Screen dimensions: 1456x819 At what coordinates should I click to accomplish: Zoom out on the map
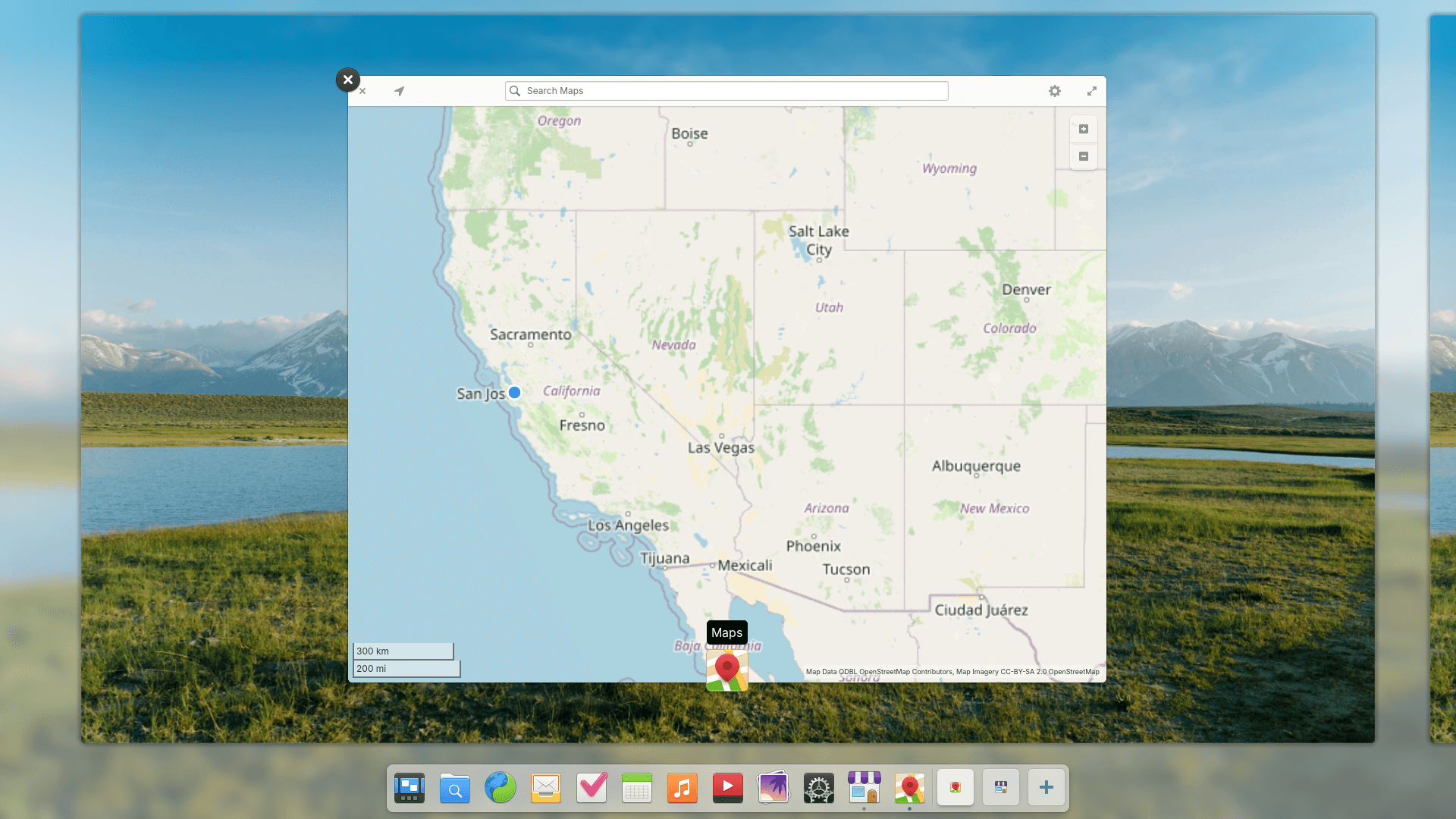point(1083,156)
